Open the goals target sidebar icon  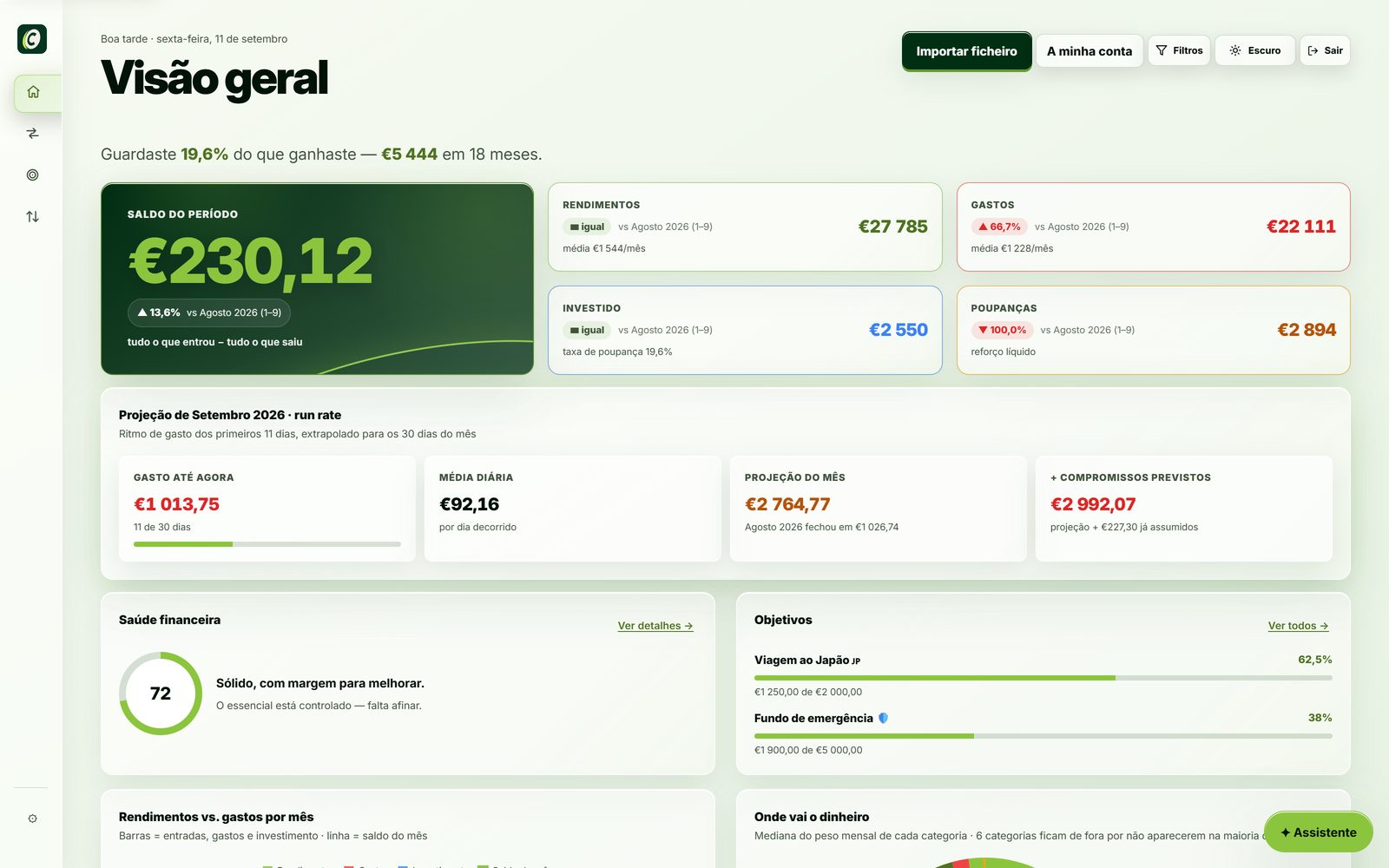tap(33, 175)
